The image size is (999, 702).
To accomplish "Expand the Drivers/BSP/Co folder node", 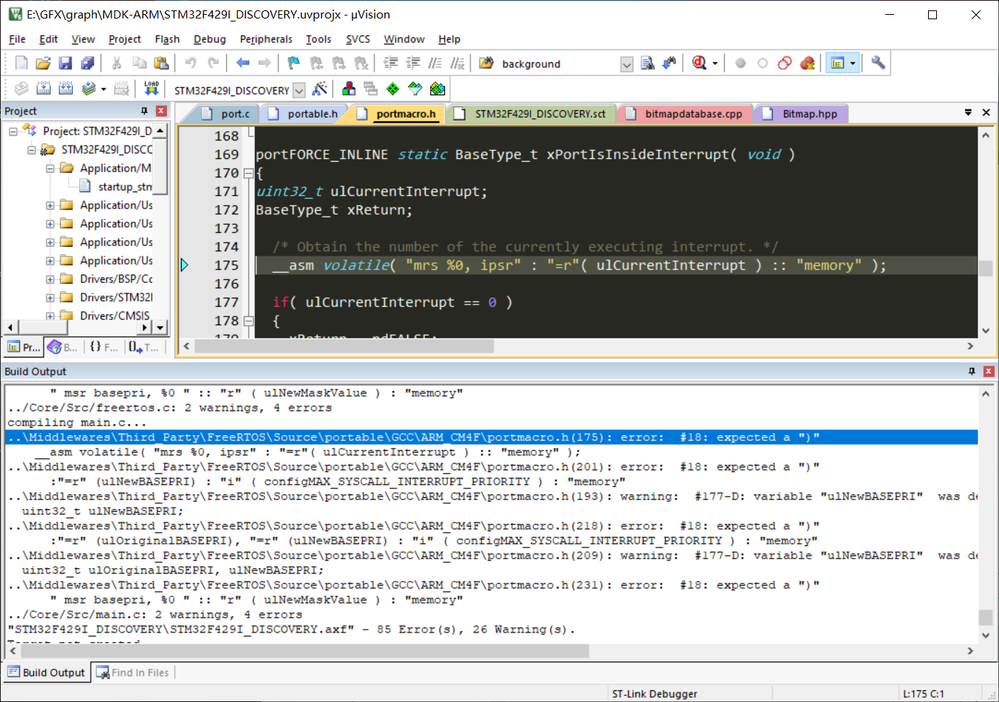I will coord(50,279).
